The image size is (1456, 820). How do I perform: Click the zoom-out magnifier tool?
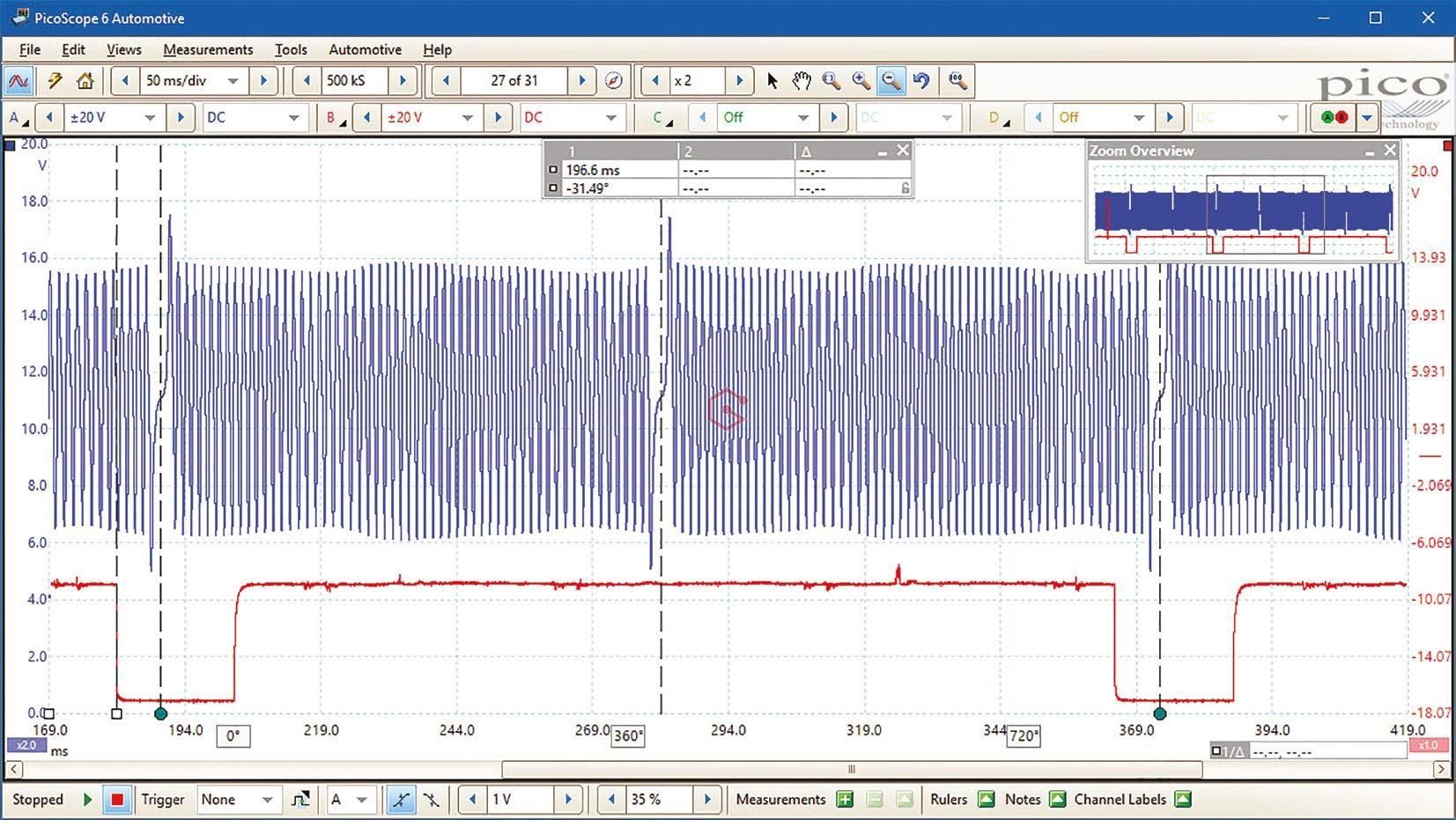(x=891, y=81)
